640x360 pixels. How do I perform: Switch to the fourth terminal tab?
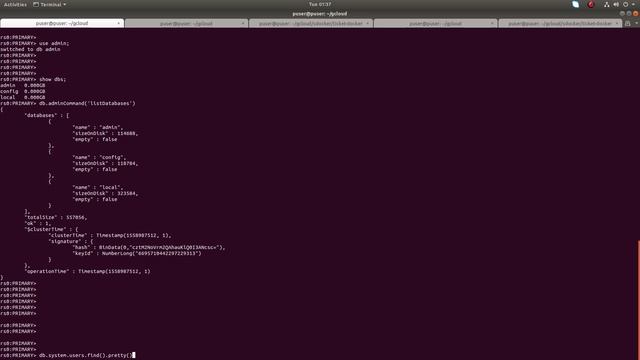pyautogui.click(x=436, y=23)
